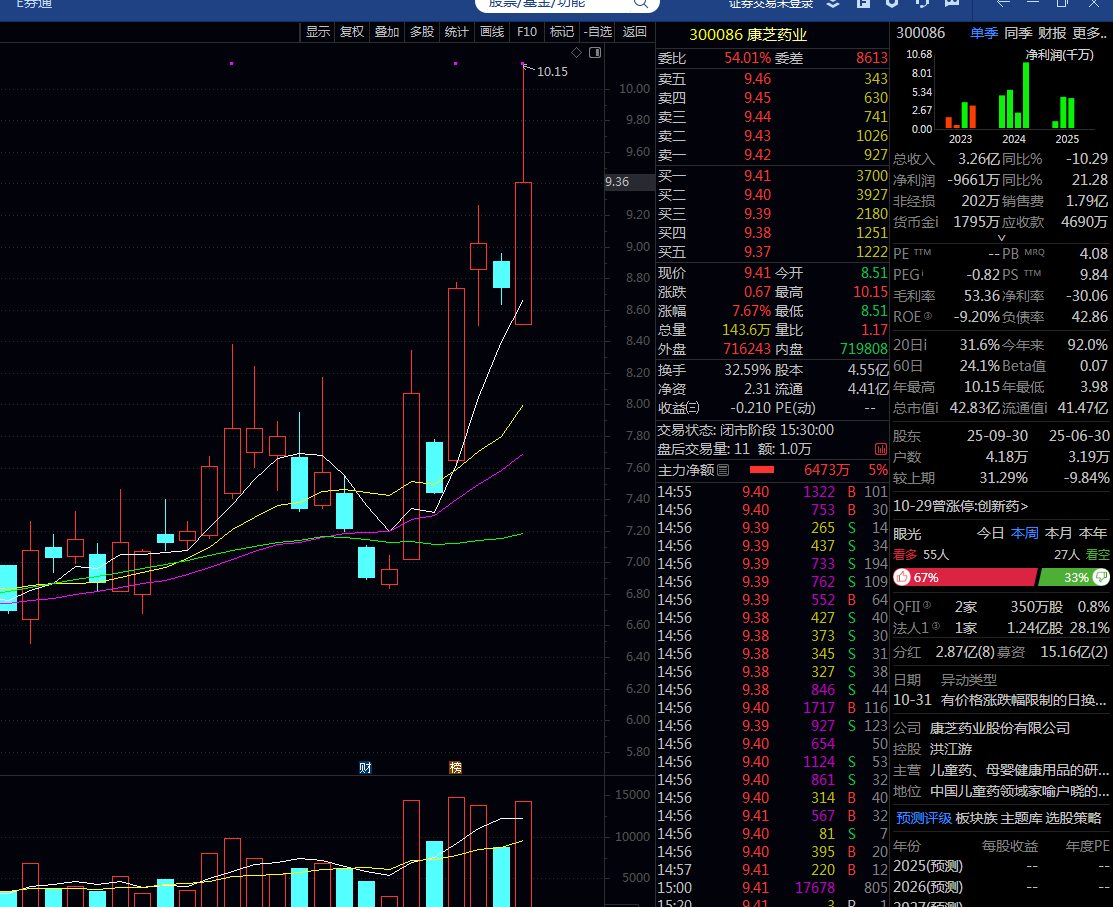The width and height of the screenshot is (1113, 907).
Task: Click the diamond marker icon above chart
Action: point(576,52)
